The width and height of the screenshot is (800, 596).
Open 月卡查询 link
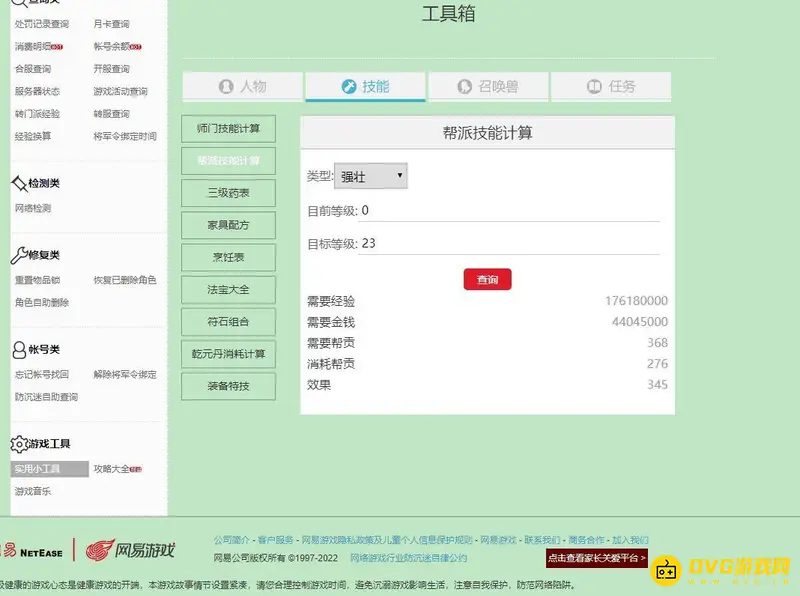[111, 24]
